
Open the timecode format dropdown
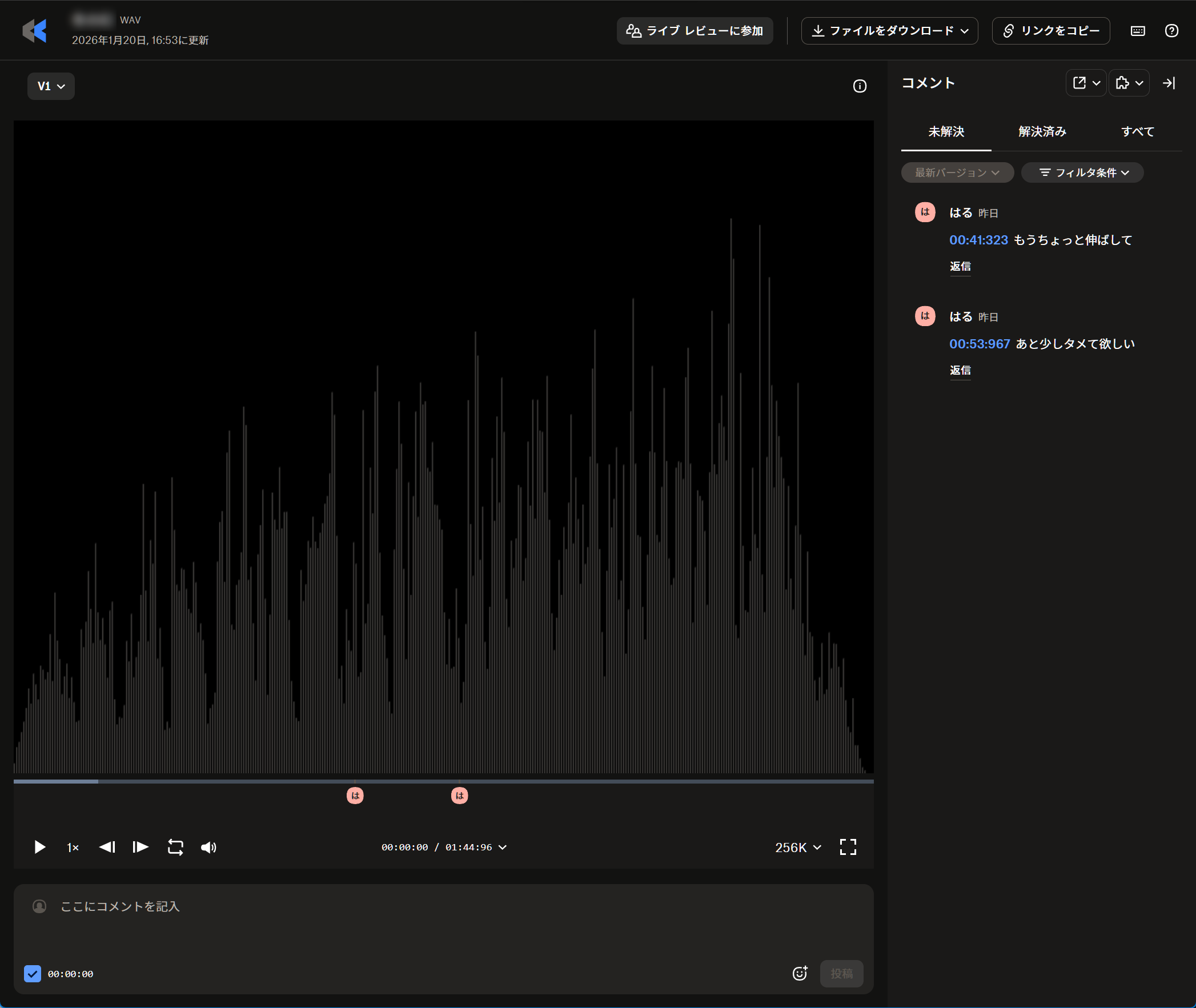(x=444, y=848)
